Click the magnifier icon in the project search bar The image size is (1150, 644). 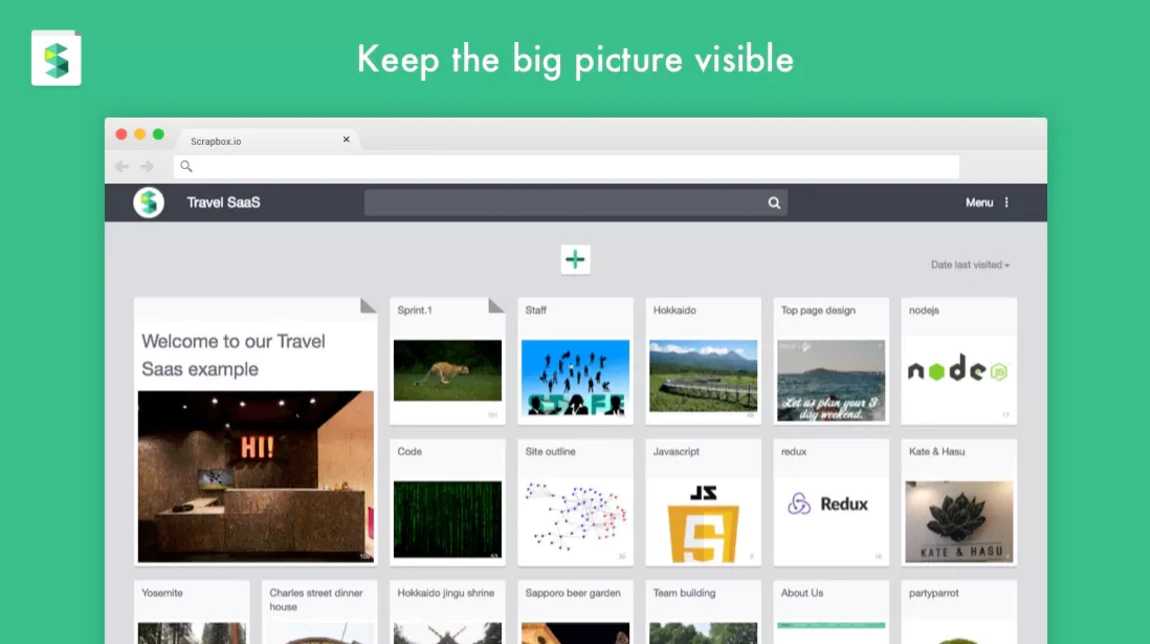tap(773, 202)
